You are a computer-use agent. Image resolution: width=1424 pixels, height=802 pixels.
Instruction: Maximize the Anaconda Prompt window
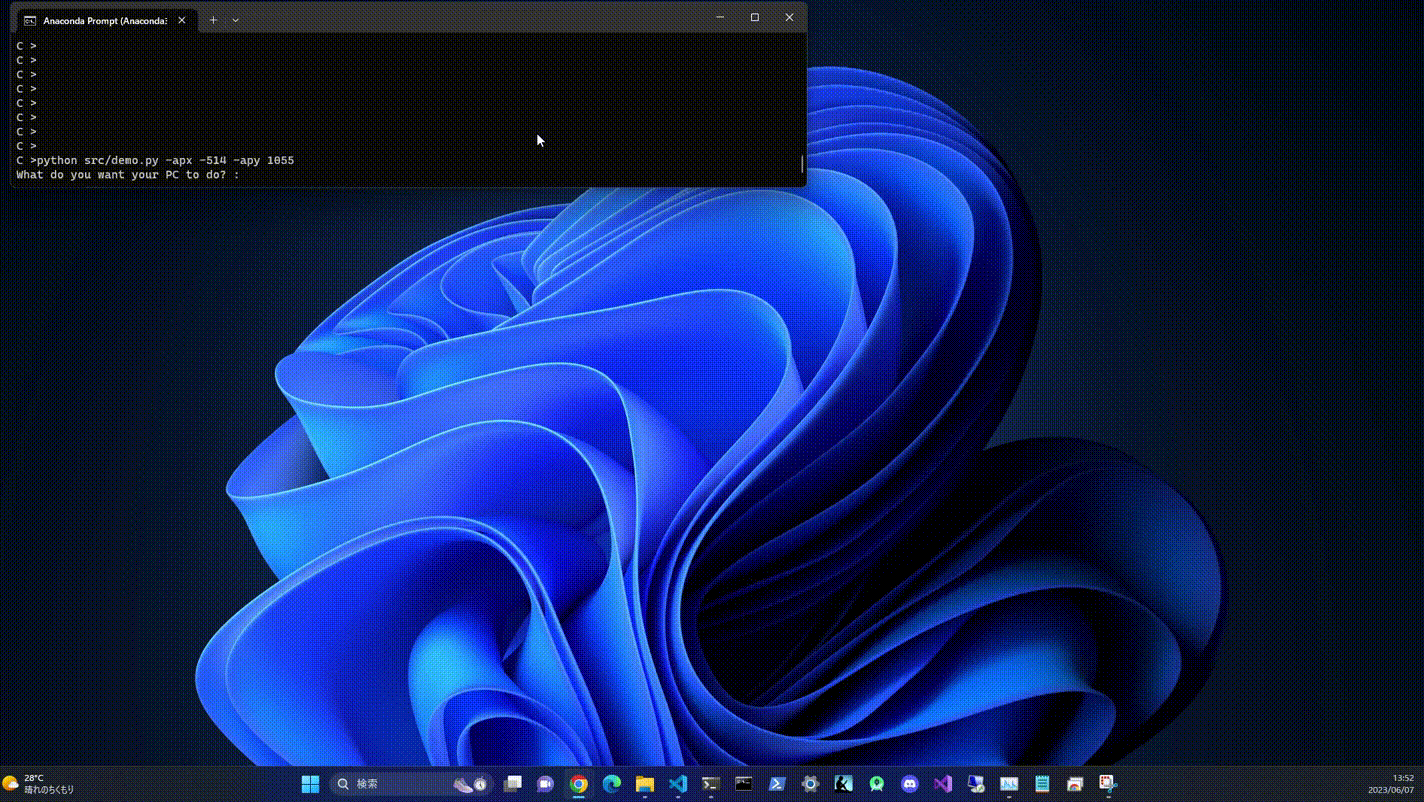click(755, 17)
